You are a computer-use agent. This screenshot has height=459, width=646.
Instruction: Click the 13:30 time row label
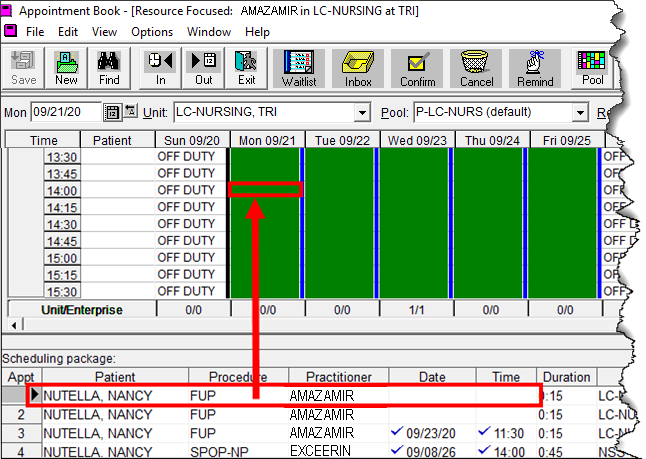point(62,157)
